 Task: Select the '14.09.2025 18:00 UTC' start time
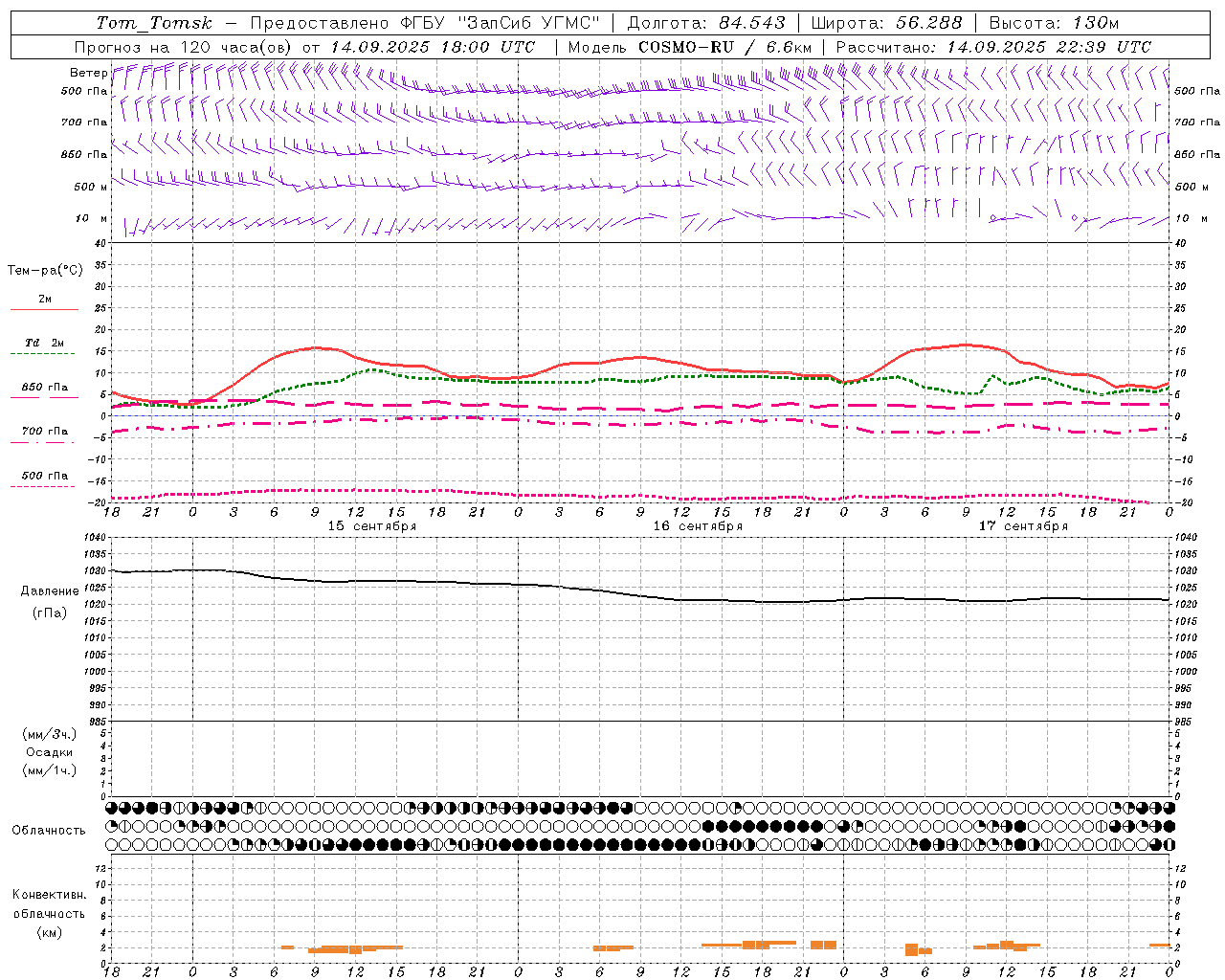(433, 47)
